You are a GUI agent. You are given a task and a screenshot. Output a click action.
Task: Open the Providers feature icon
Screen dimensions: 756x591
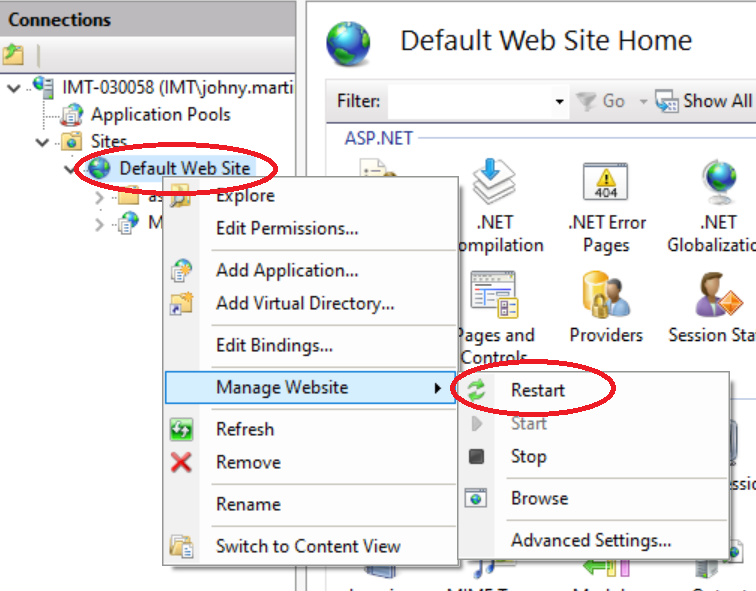[606, 296]
